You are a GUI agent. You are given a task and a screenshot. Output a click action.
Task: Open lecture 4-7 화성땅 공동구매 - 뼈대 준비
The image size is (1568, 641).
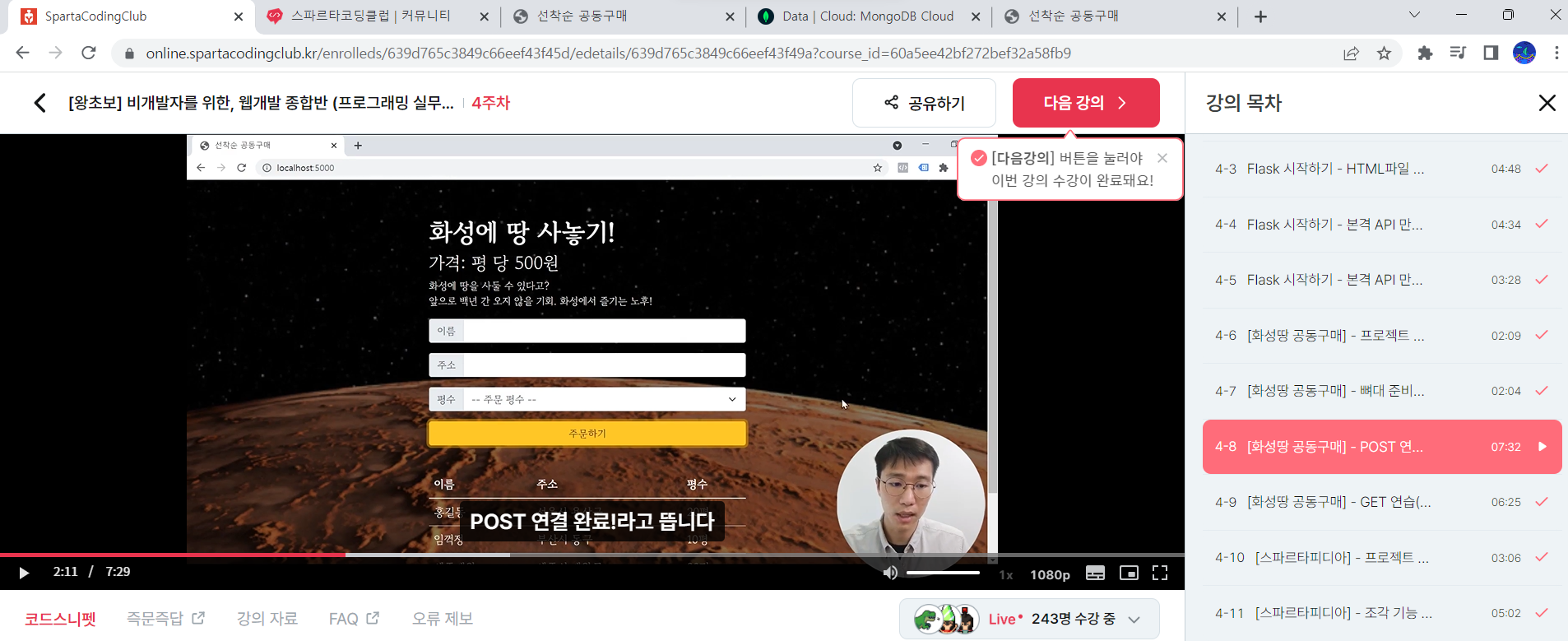(x=1382, y=391)
